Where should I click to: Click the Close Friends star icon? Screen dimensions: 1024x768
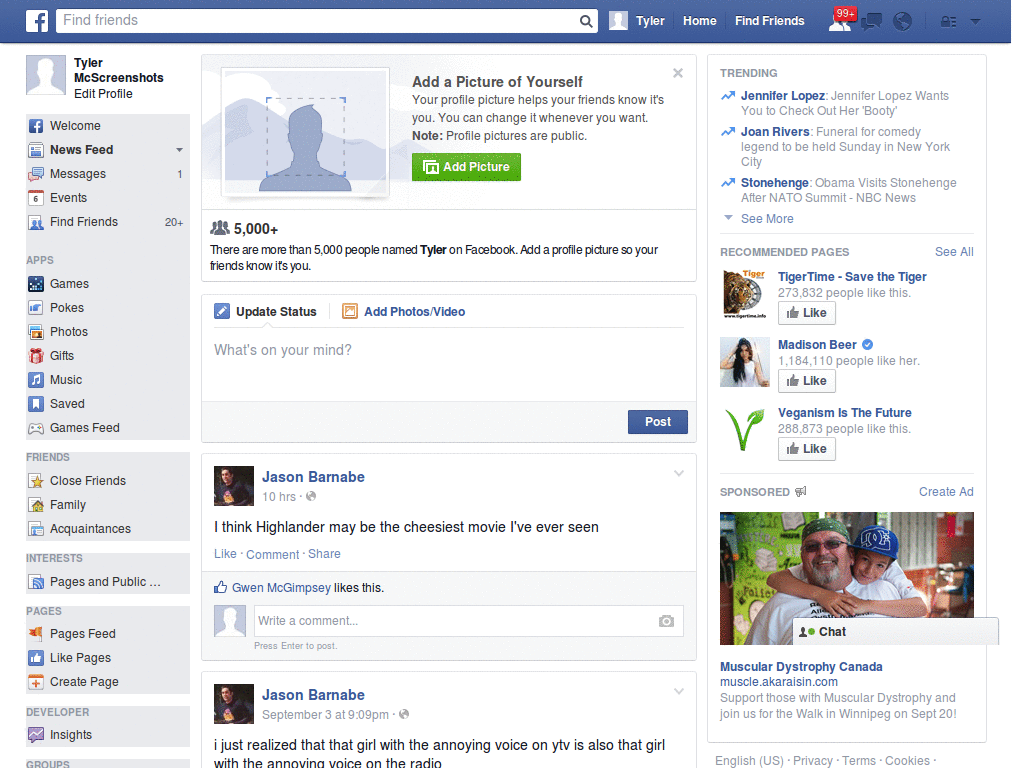click(36, 481)
